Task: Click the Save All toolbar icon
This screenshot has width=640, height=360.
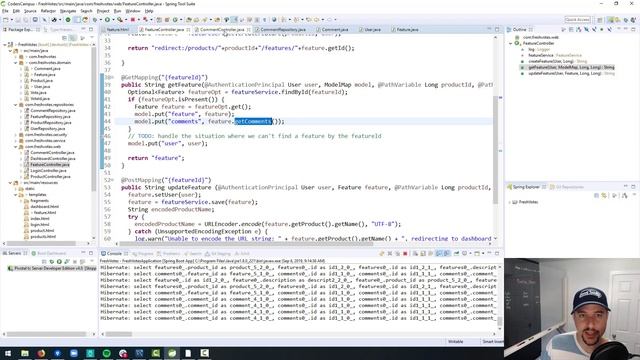Action: (25, 20)
